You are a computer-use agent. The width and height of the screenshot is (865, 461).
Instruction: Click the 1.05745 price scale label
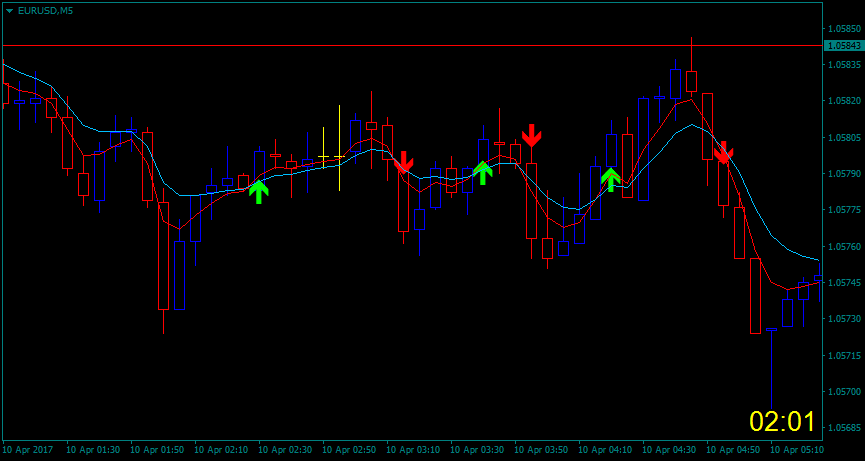click(x=844, y=283)
